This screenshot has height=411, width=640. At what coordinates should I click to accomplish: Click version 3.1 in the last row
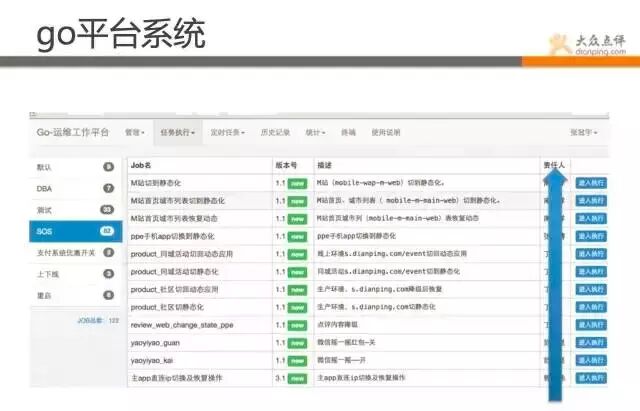(280, 378)
